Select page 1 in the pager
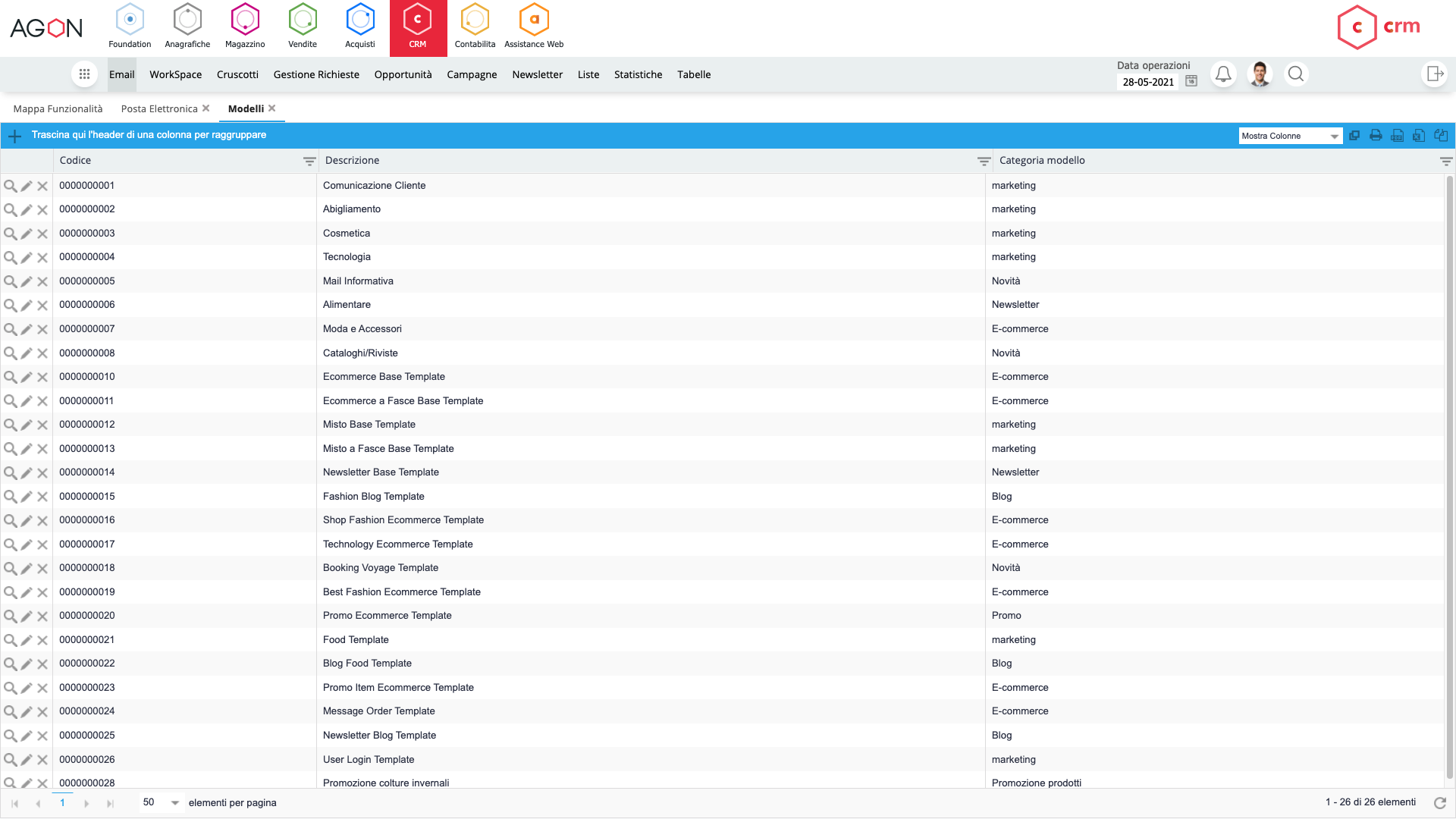Image resolution: width=1456 pixels, height=819 pixels. [62, 802]
